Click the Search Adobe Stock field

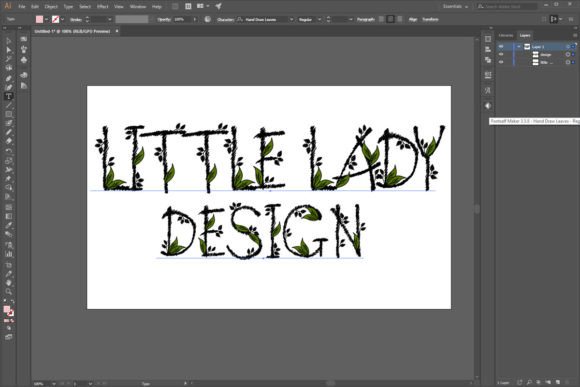click(506, 6)
